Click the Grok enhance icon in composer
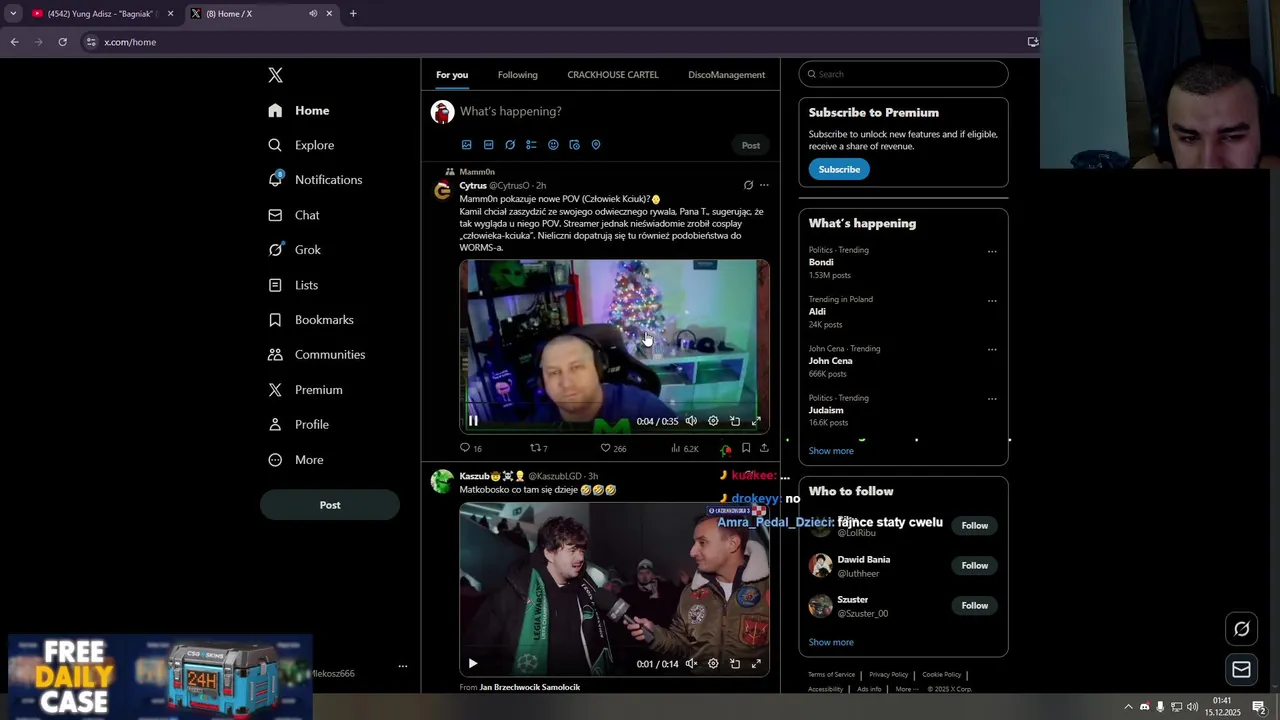The height and width of the screenshot is (720, 1280). (510, 145)
